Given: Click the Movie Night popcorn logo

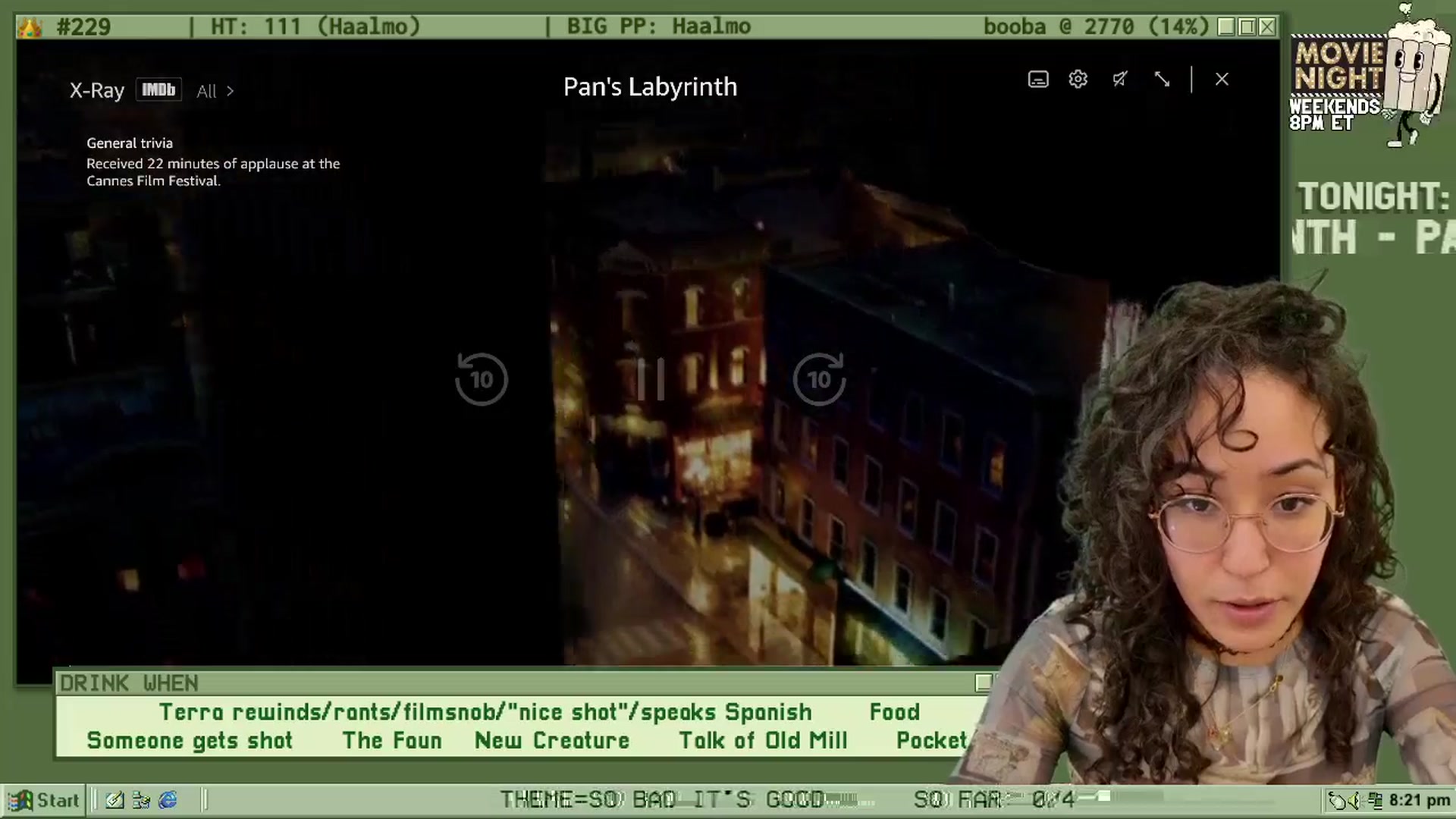Looking at the screenshot, I should point(1369,76).
